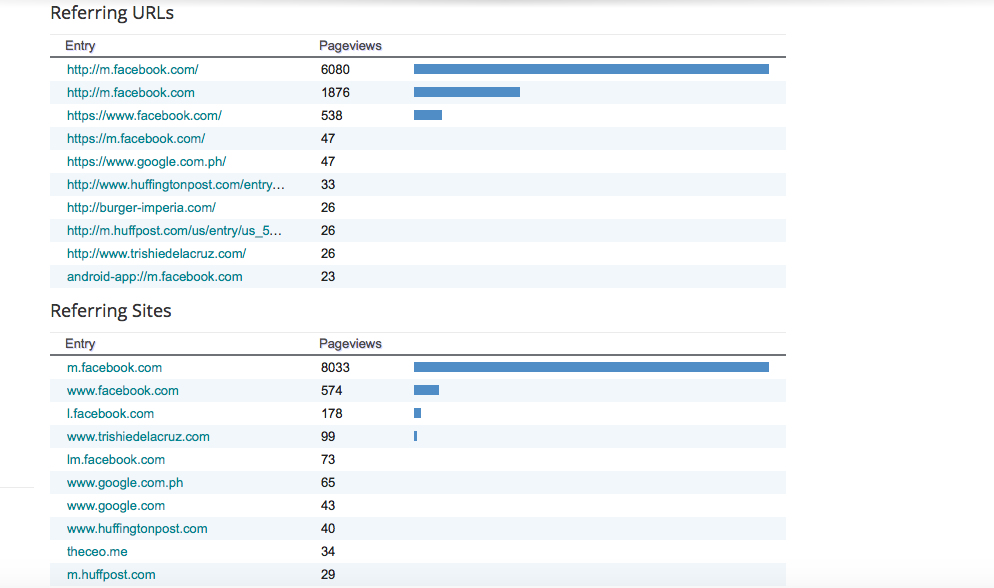The width and height of the screenshot is (994, 588).
Task: Click the bar for the 1876 pageviews row
Action: tap(467, 93)
